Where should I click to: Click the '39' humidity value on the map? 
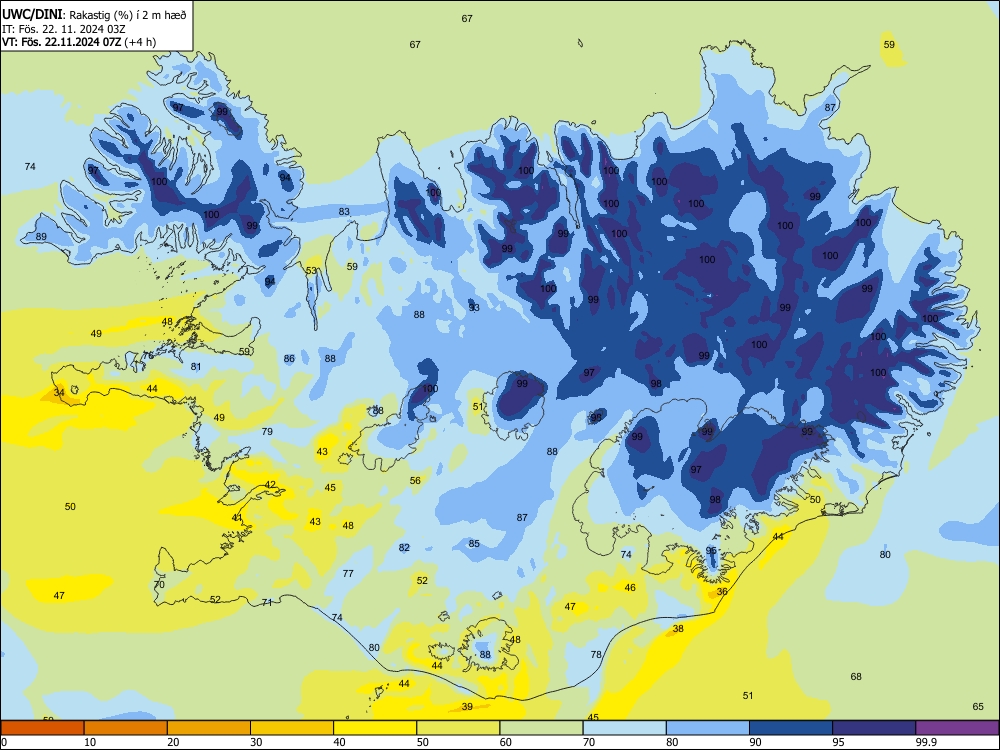coord(467,706)
